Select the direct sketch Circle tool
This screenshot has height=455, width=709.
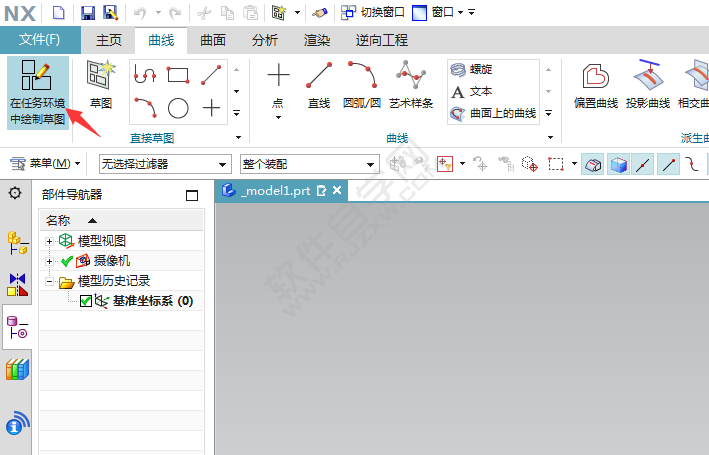(x=178, y=109)
